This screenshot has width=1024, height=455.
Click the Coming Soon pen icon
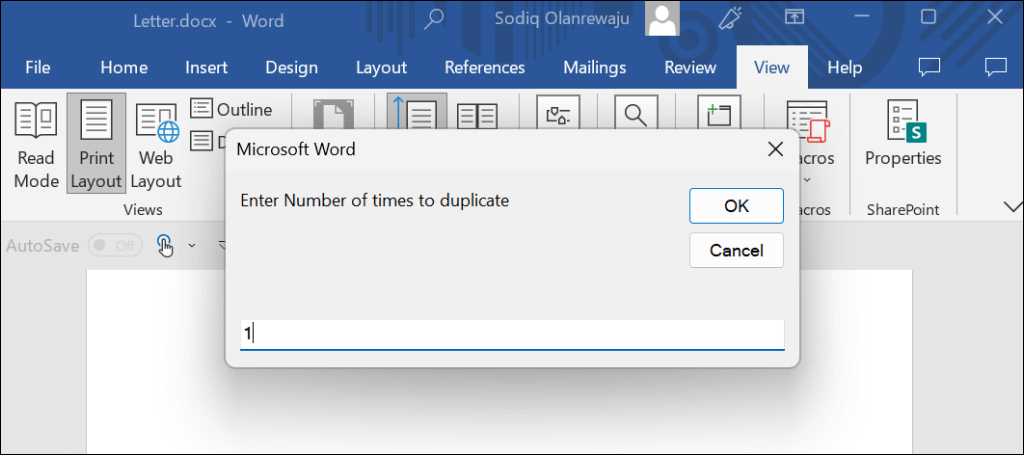tap(727, 18)
